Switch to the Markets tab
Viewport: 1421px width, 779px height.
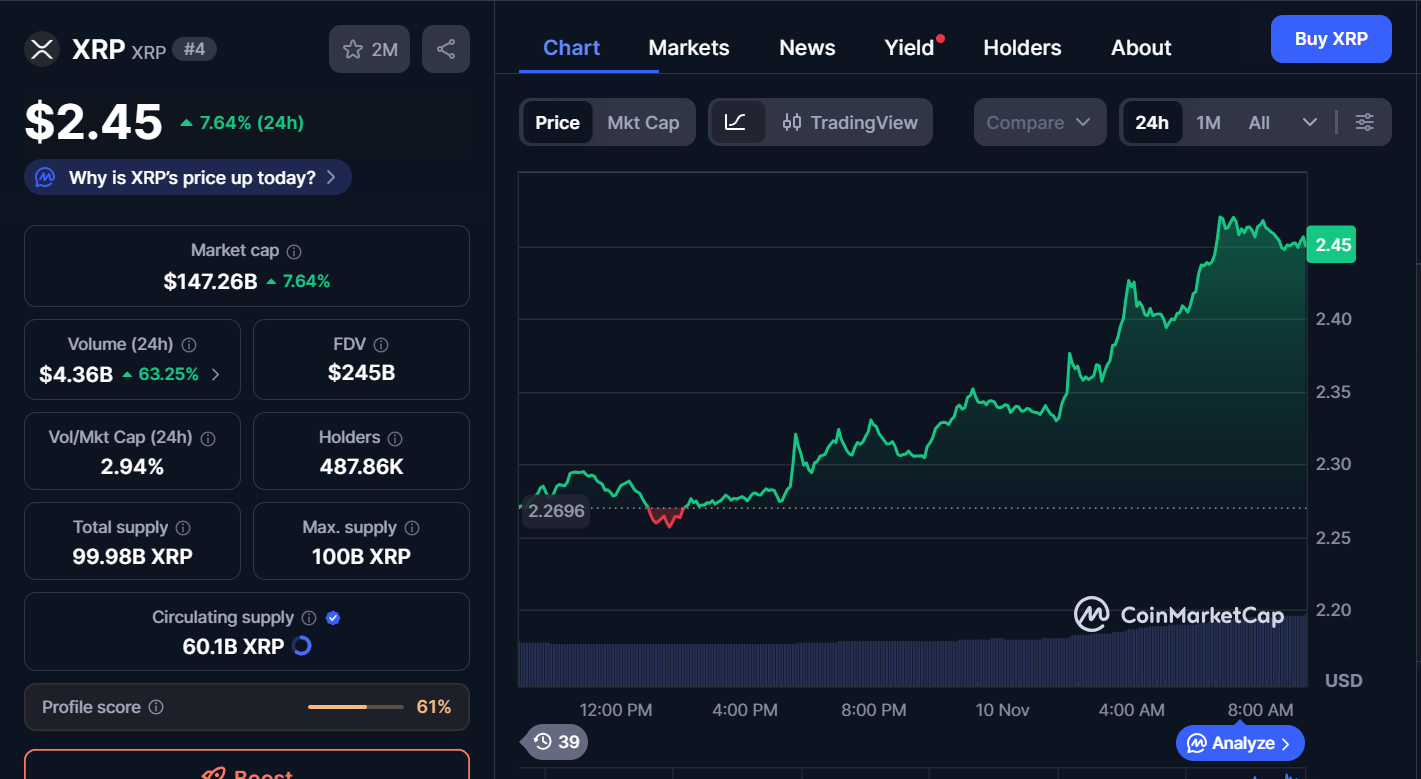(x=688, y=47)
